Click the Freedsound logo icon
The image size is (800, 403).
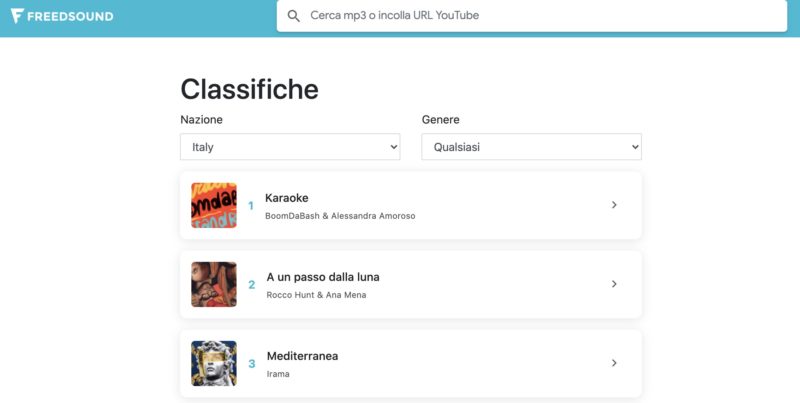click(x=17, y=16)
